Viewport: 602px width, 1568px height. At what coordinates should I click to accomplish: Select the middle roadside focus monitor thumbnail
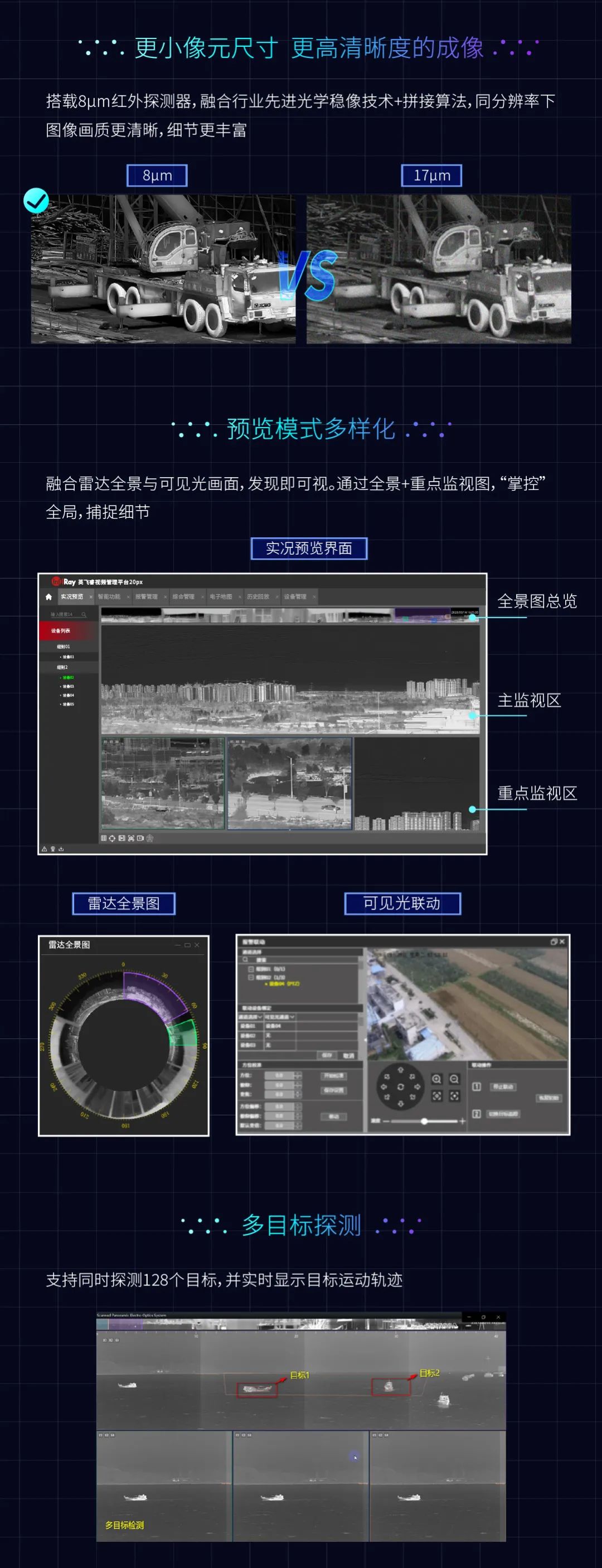click(290, 783)
